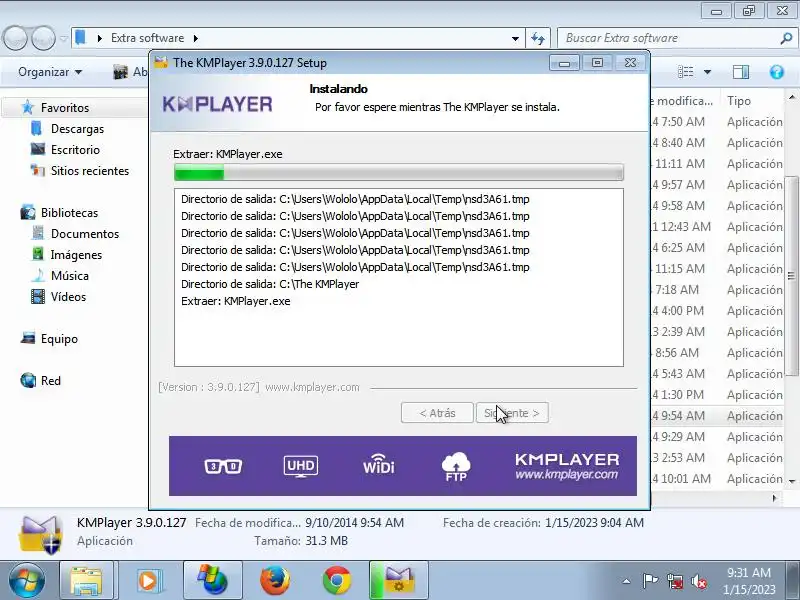Open the view options dropdown arrow

pyautogui.click(x=707, y=72)
